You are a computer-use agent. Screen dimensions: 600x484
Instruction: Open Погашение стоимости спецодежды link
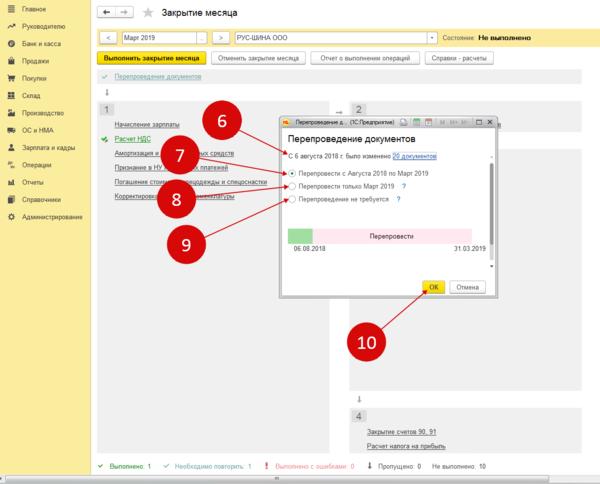coord(191,182)
